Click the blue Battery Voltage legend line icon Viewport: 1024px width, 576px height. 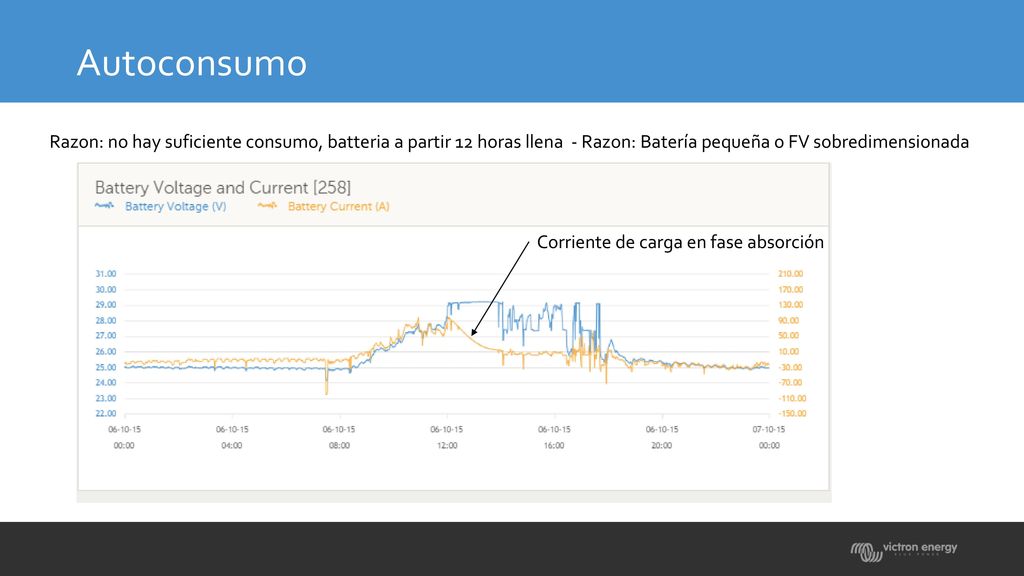(104, 206)
